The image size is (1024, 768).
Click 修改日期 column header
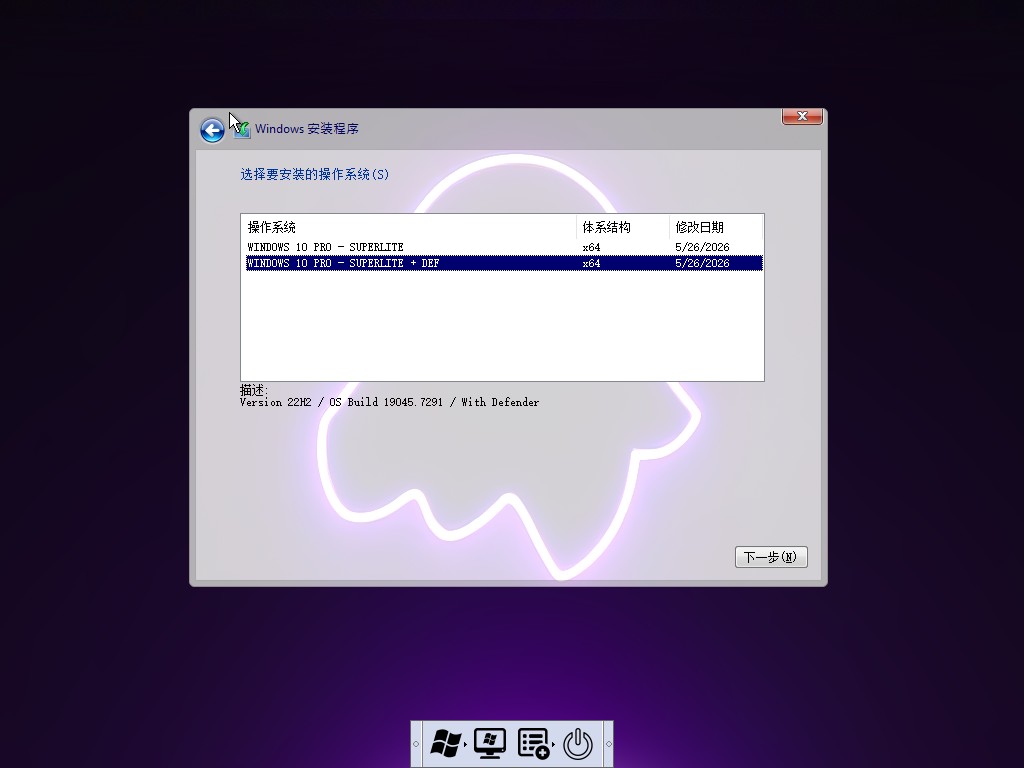[x=716, y=227]
